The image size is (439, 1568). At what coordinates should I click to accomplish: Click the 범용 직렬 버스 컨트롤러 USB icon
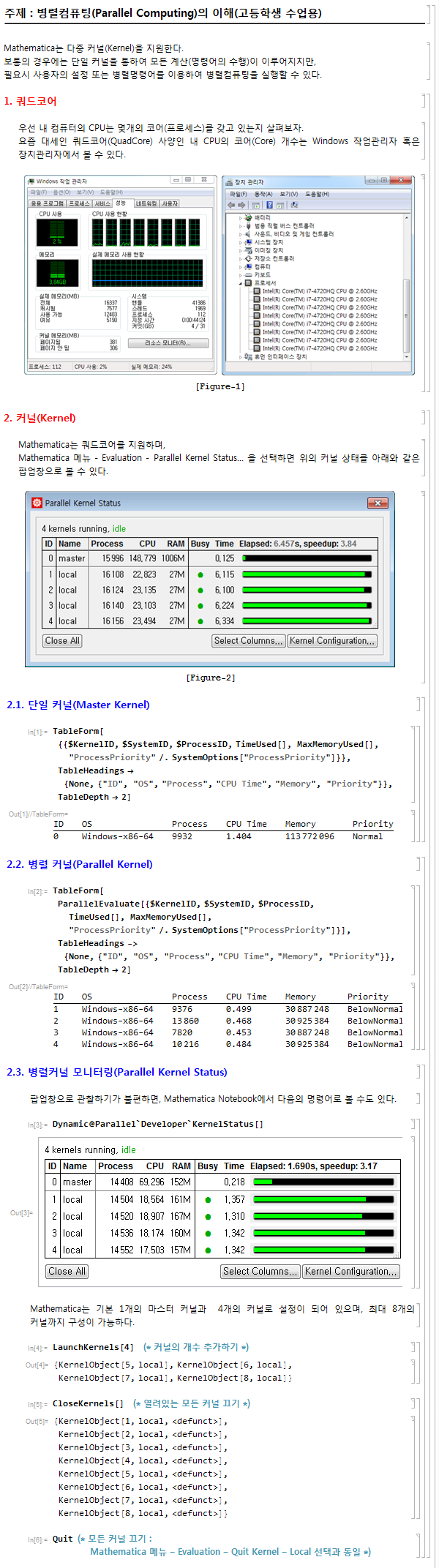tap(248, 226)
